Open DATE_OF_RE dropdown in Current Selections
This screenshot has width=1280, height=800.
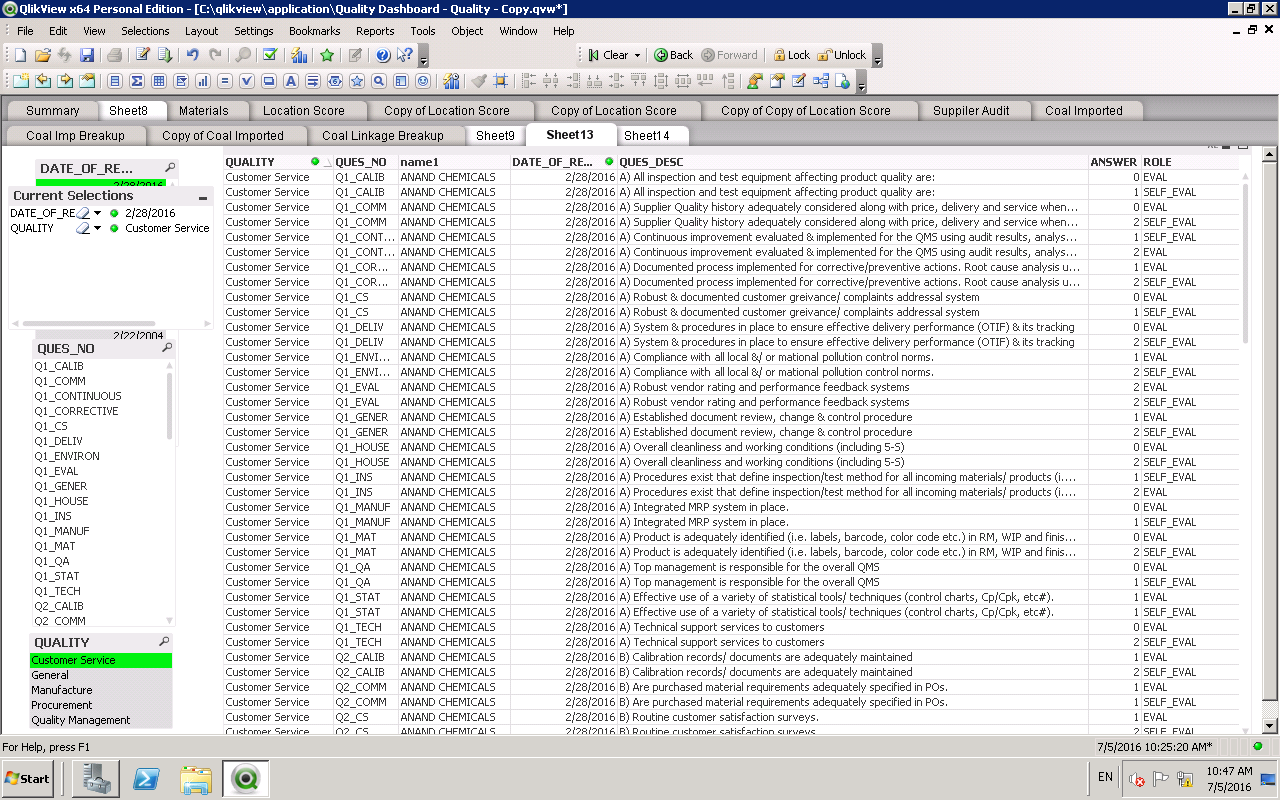click(98, 213)
